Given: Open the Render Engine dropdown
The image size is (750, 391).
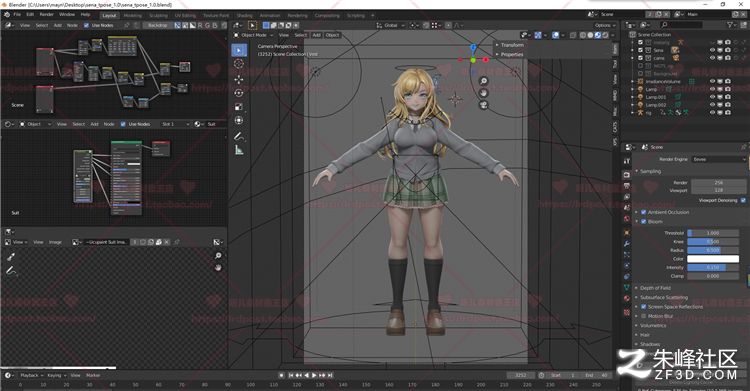Looking at the screenshot, I should tap(718, 159).
